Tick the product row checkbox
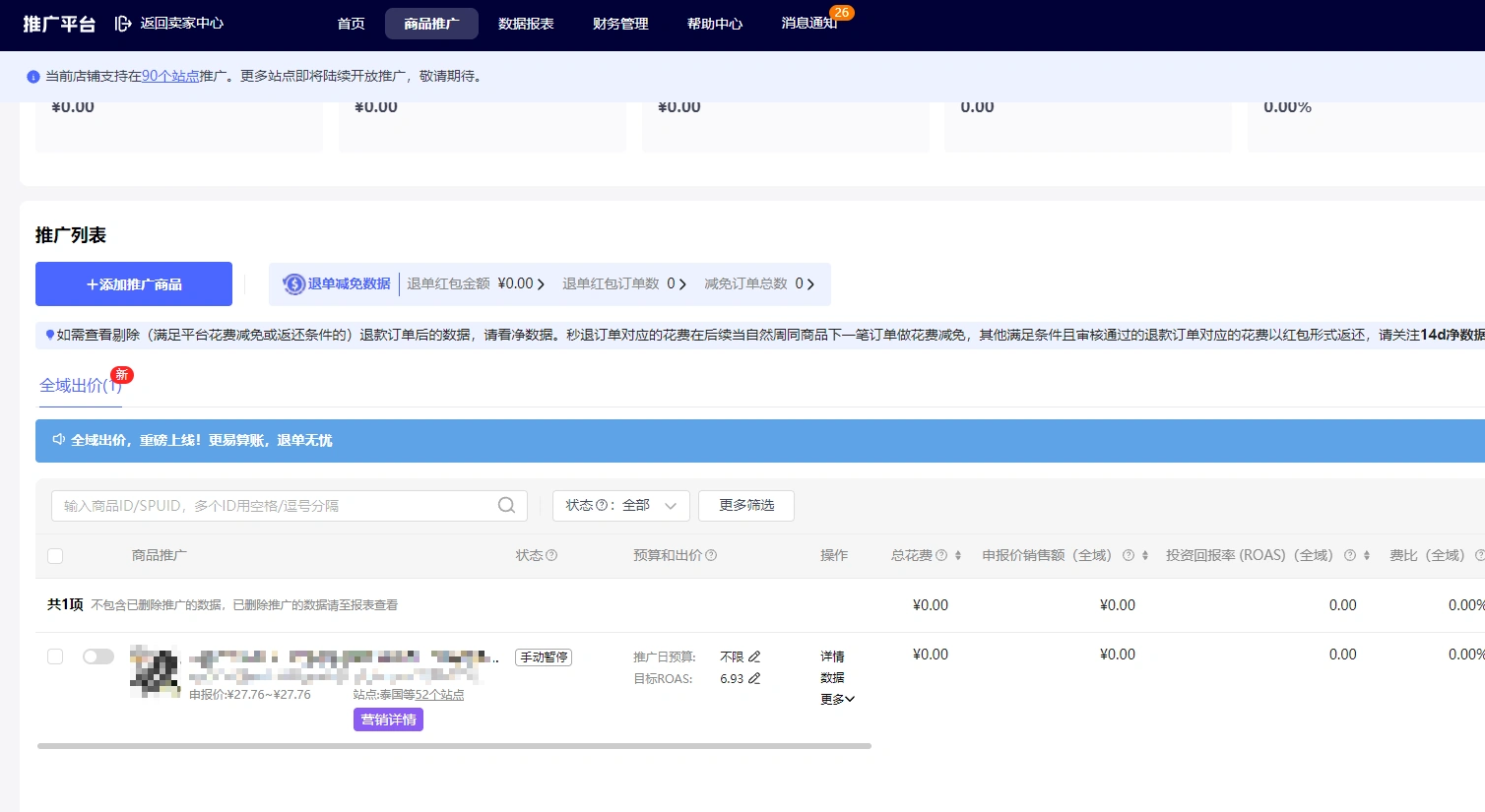This screenshot has width=1485, height=812. pyautogui.click(x=55, y=656)
